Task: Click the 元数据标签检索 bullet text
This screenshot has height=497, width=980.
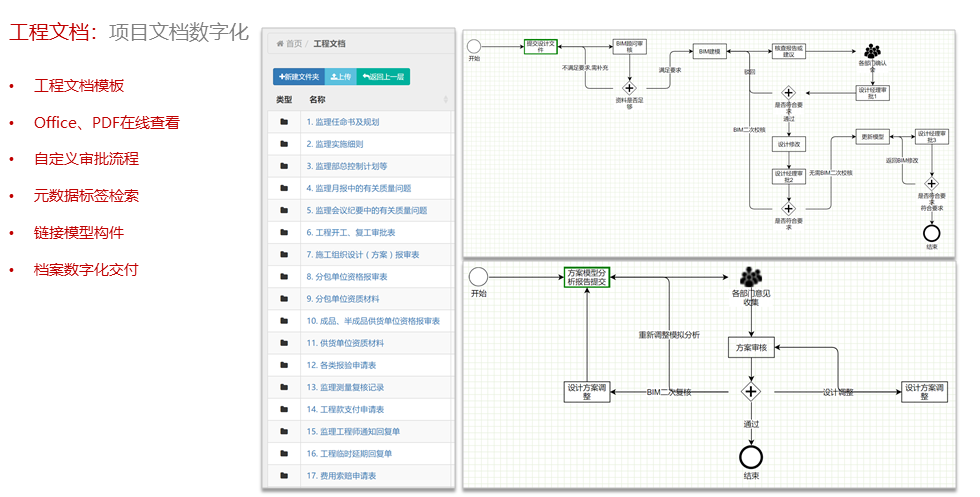Action: click(86, 196)
